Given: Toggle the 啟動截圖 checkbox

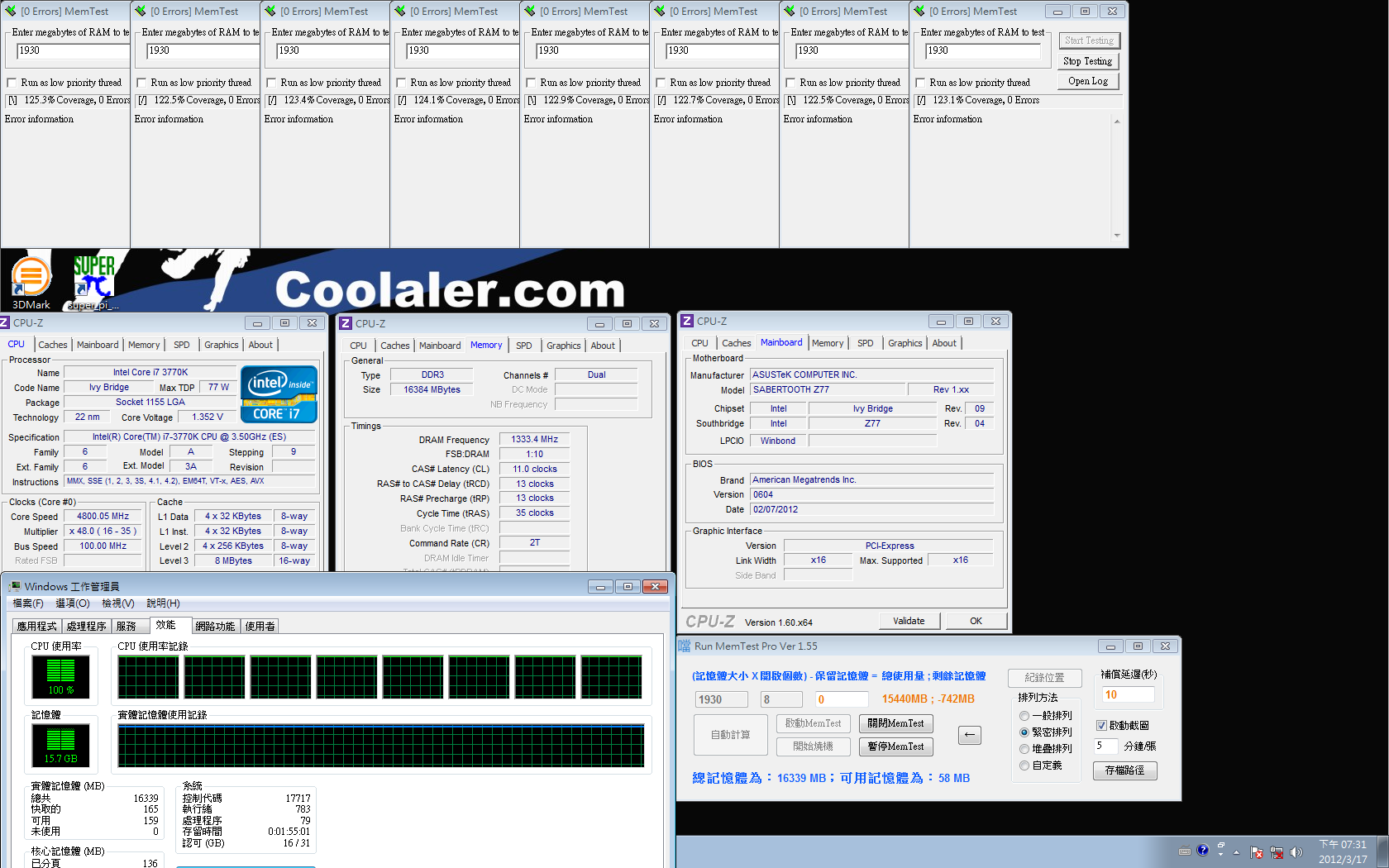Looking at the screenshot, I should coord(1101,725).
